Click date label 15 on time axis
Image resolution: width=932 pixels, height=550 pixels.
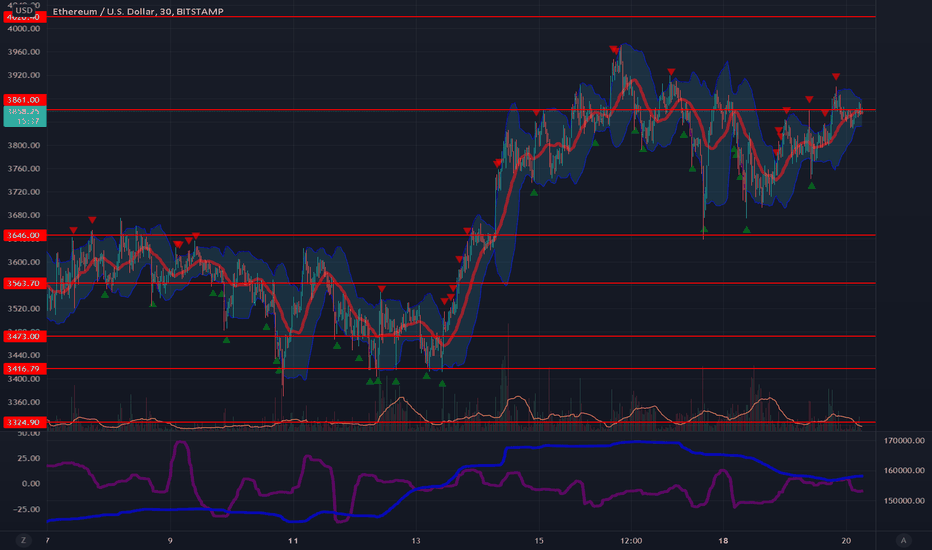pos(539,540)
